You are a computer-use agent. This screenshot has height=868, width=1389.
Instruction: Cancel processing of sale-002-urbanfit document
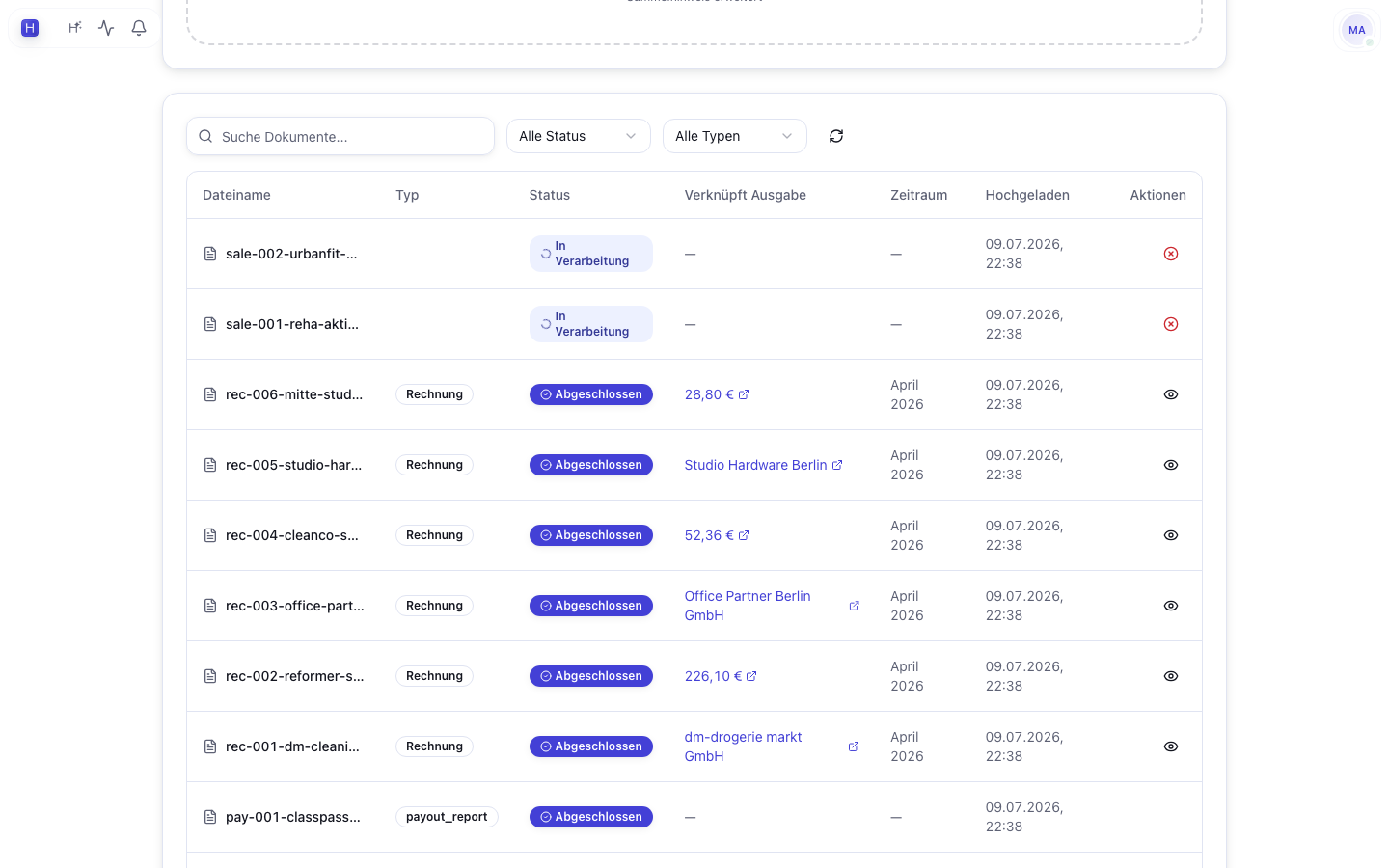pos(1171,254)
